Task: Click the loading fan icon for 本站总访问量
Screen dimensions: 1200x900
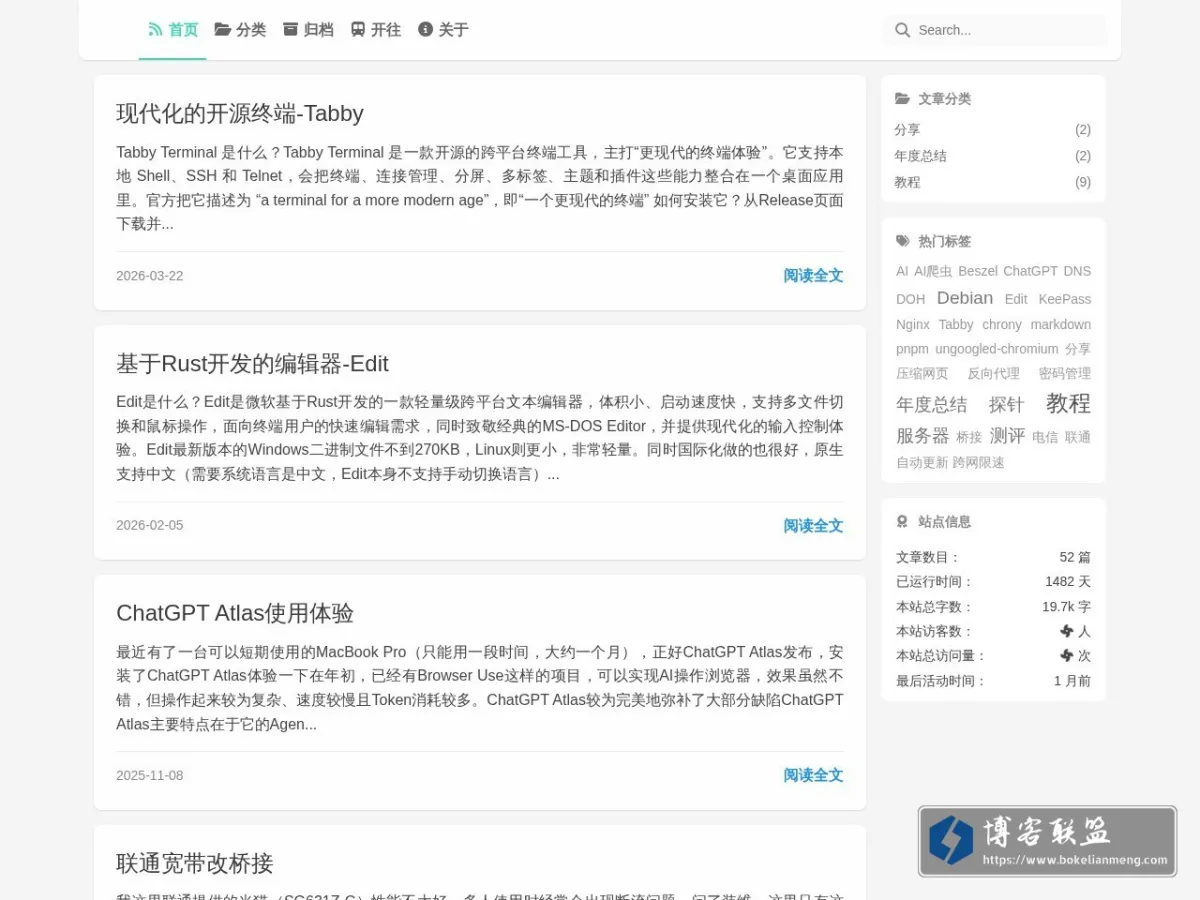Action: (1067, 656)
